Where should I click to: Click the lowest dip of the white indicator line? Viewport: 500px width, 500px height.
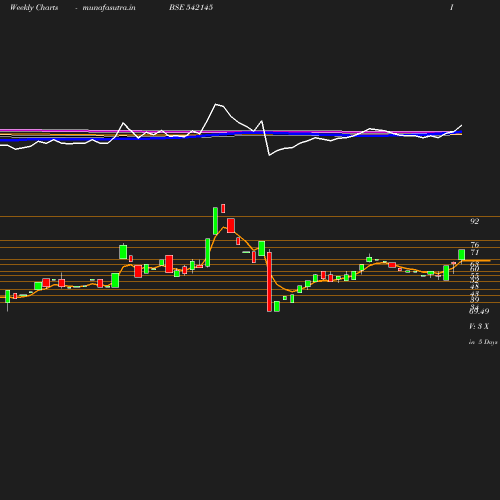tap(269, 155)
